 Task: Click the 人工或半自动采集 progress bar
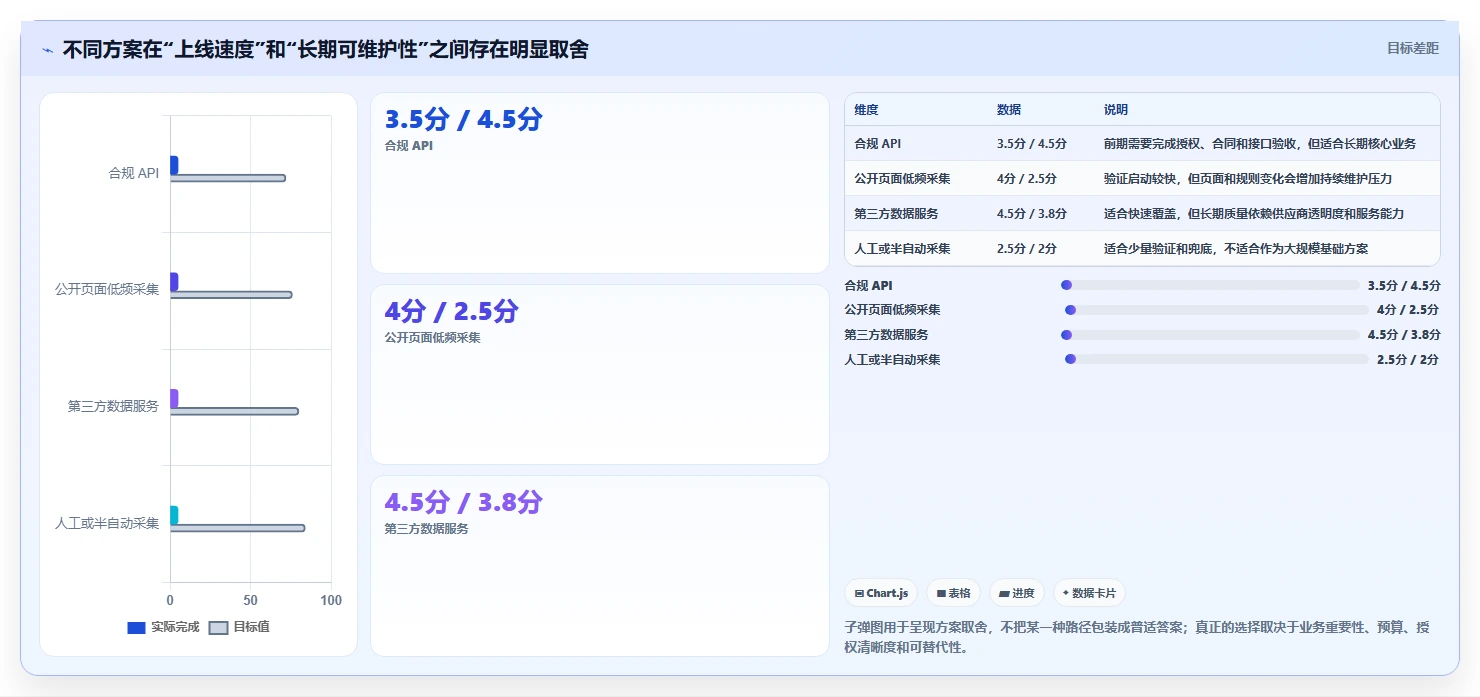pyautogui.click(x=1217, y=359)
